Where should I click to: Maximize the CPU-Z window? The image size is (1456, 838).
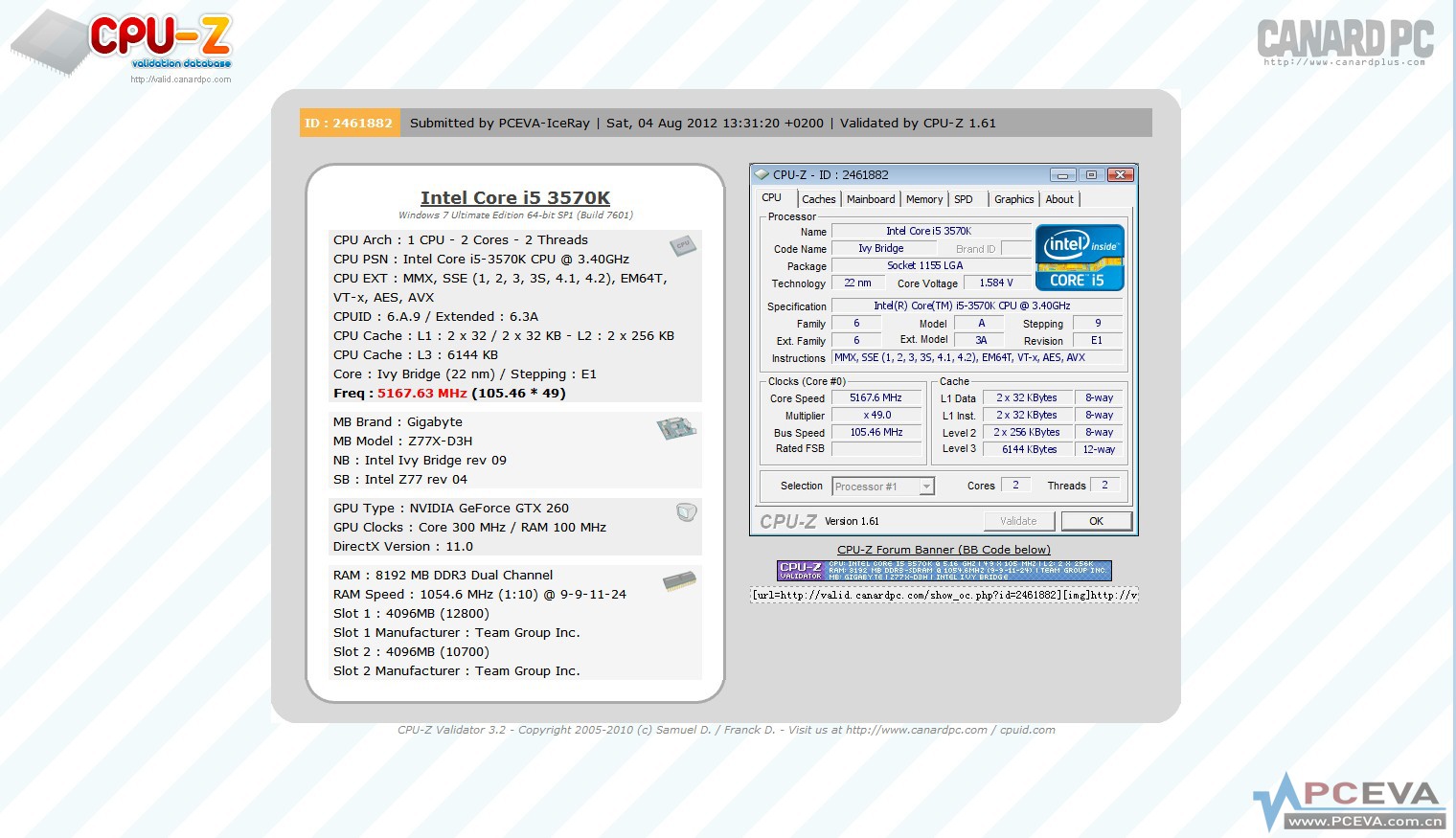tap(1091, 174)
